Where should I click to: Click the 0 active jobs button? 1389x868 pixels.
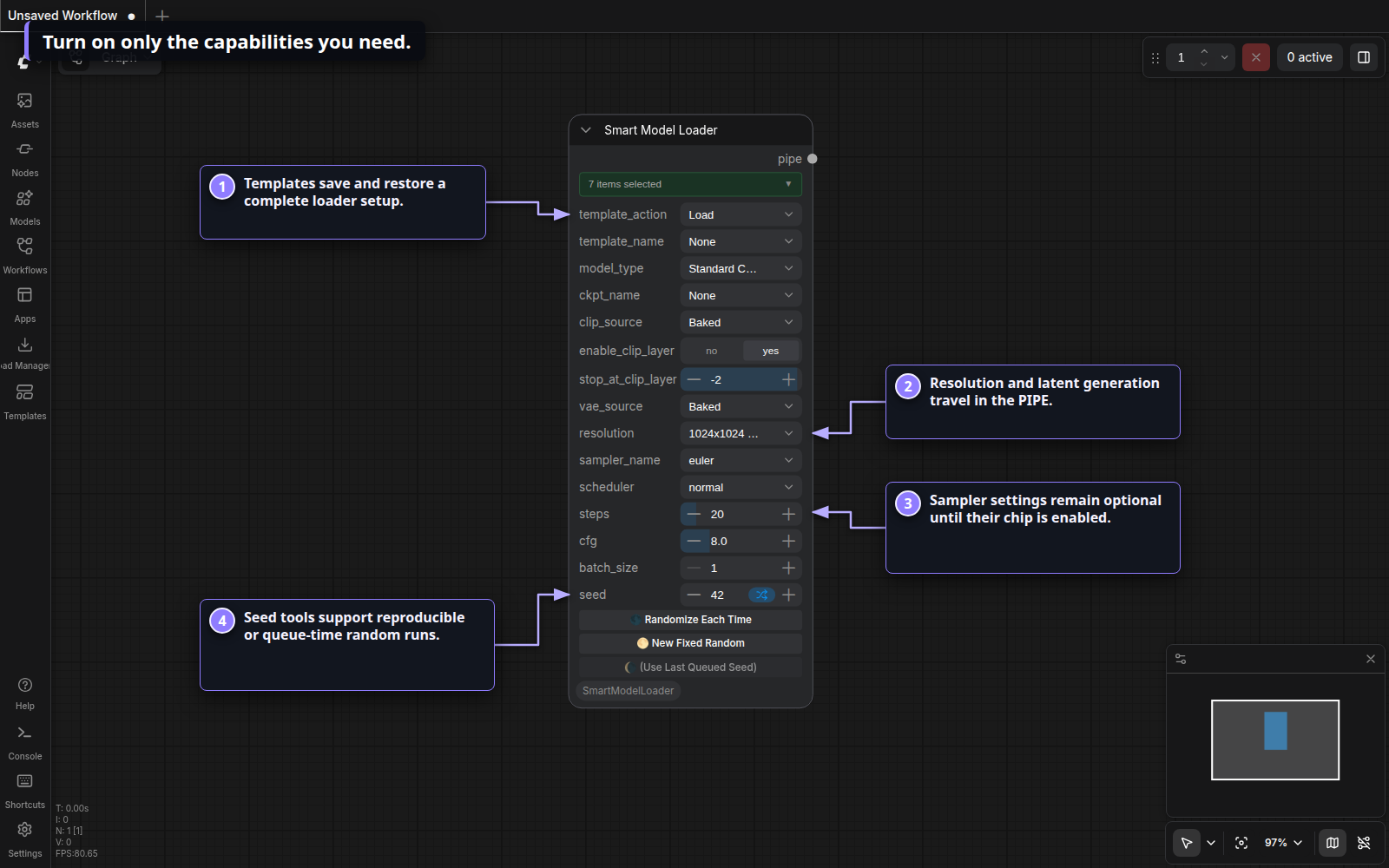[1309, 57]
